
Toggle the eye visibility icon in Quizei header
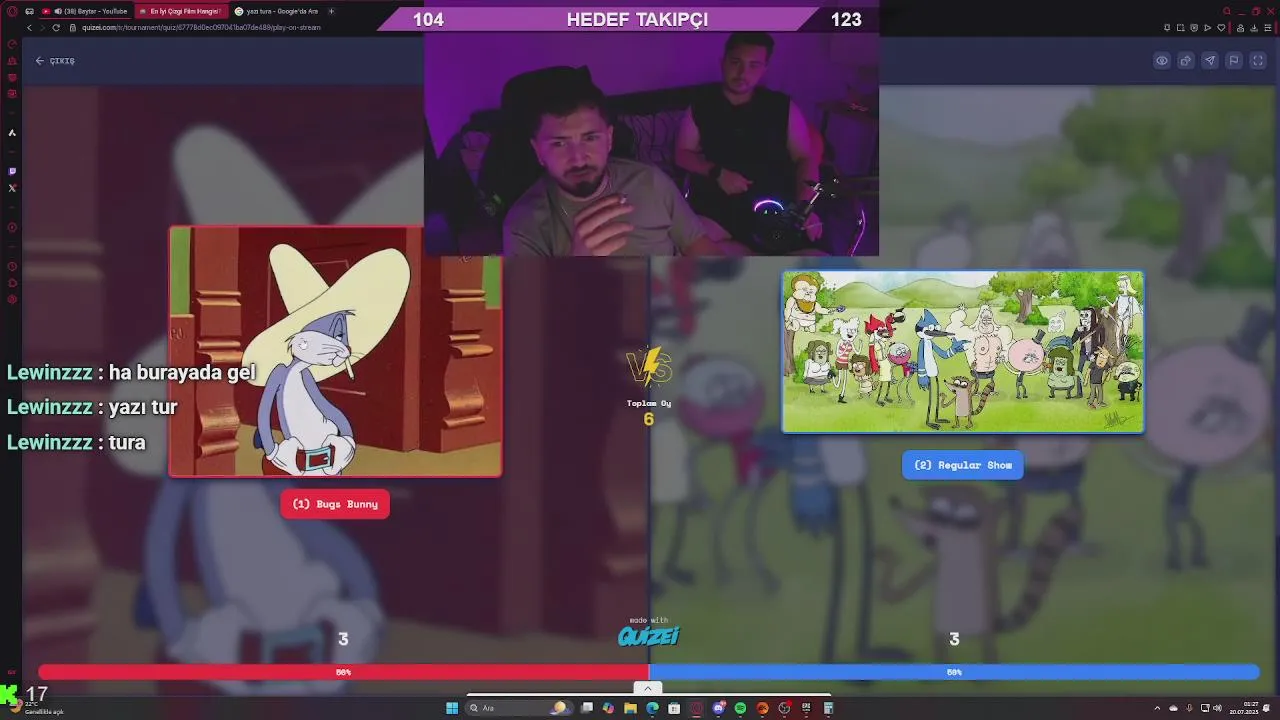tap(1162, 61)
